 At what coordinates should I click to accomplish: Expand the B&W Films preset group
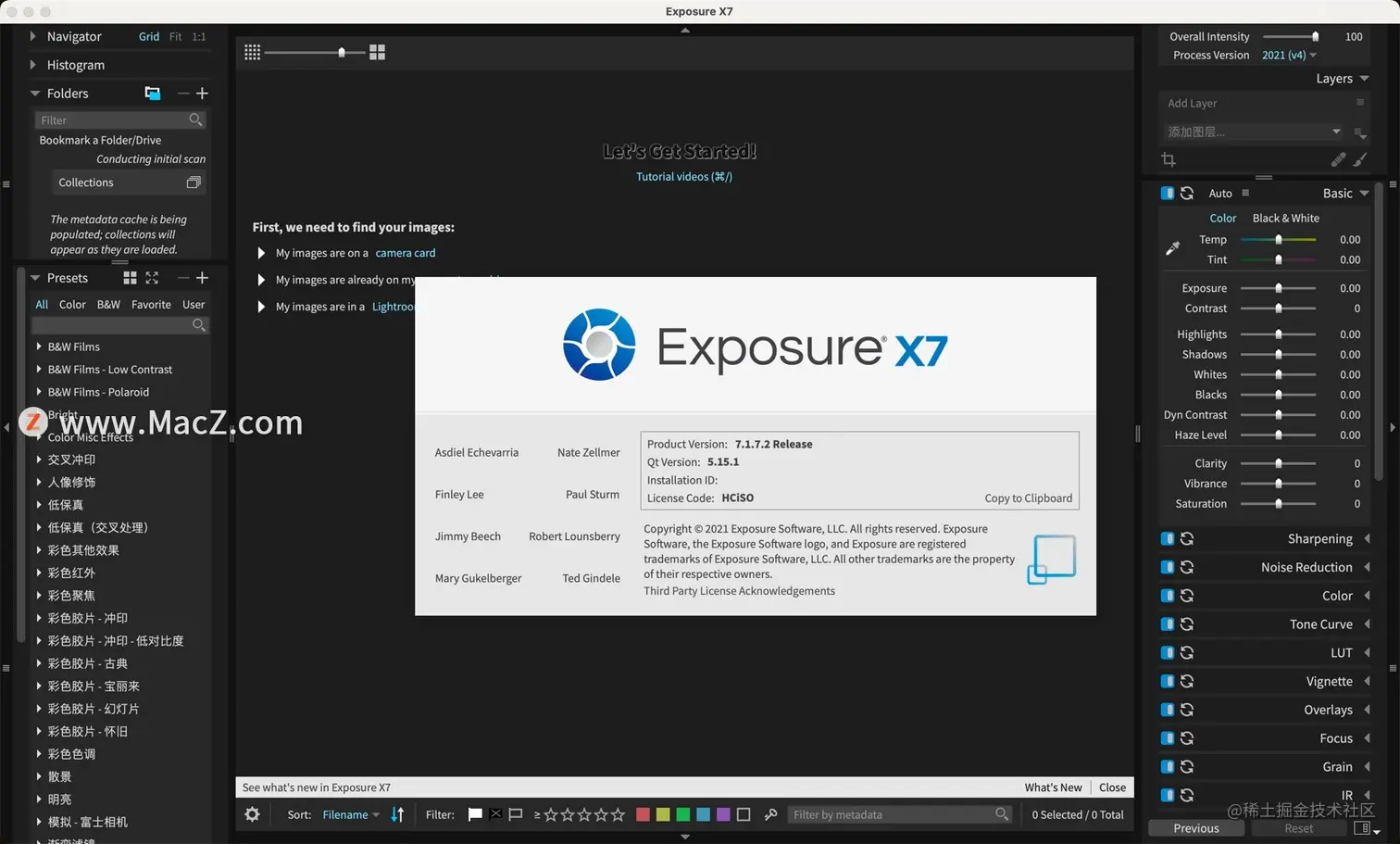pos(72,346)
